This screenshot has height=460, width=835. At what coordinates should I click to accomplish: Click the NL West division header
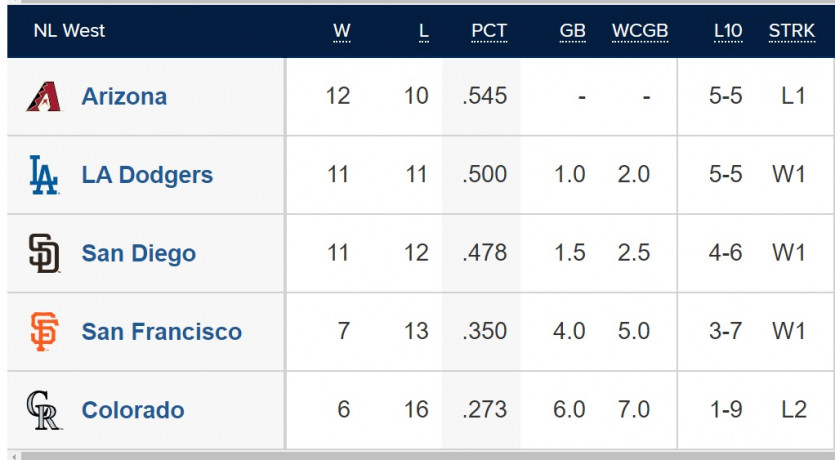pyautogui.click(x=69, y=31)
